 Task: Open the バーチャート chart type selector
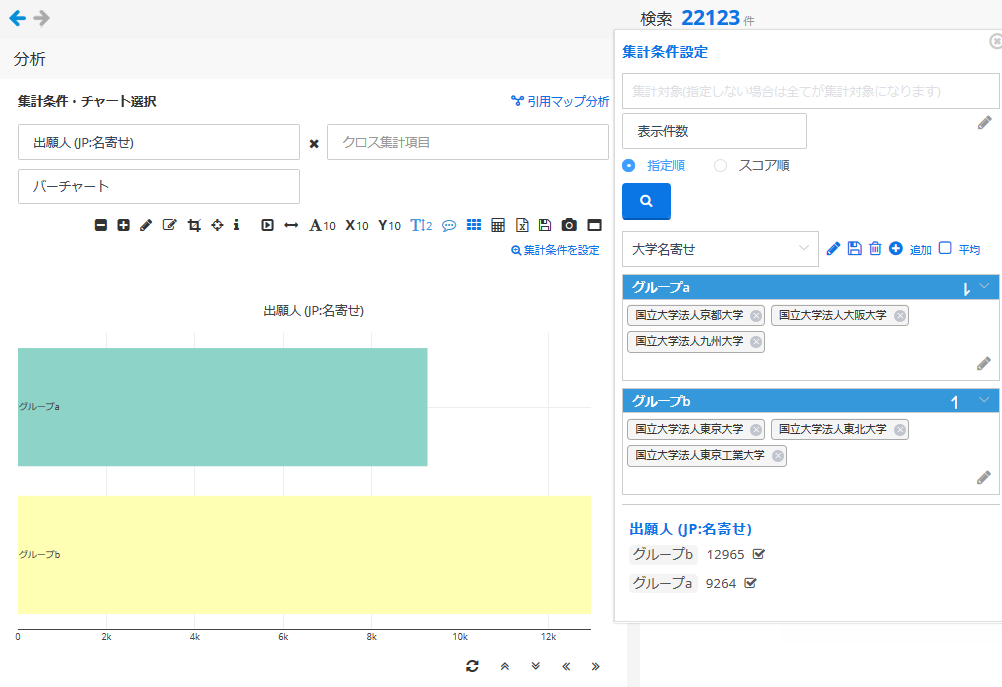click(158, 186)
